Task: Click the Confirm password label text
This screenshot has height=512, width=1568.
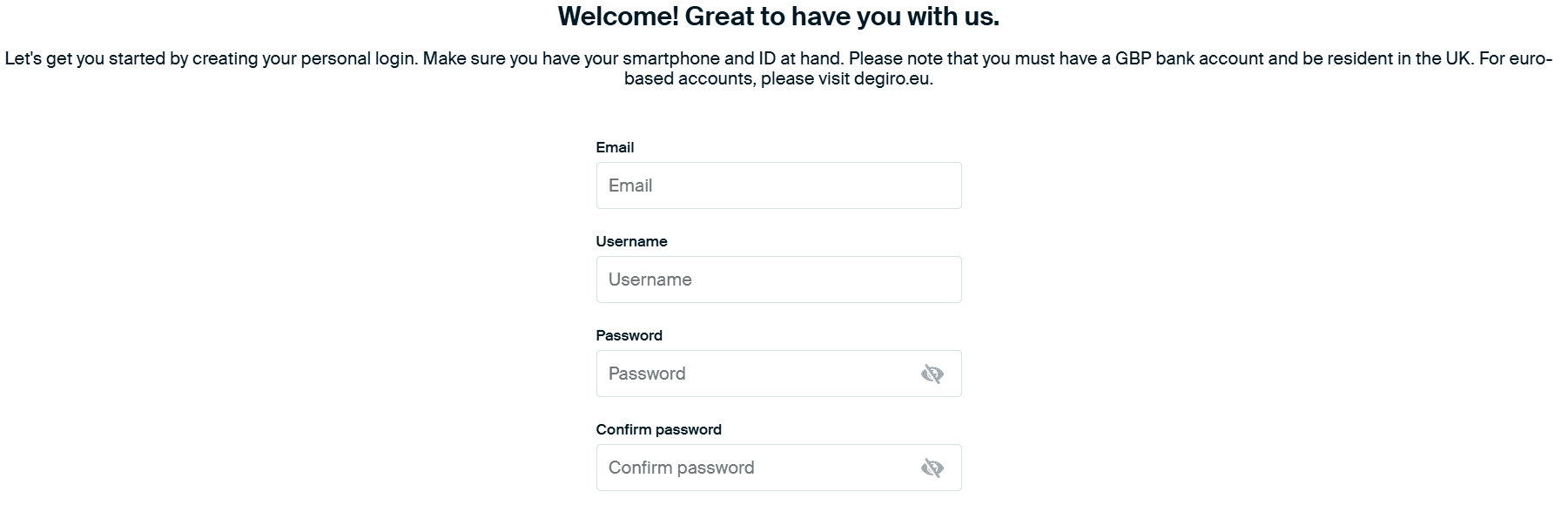Action: tap(658, 428)
